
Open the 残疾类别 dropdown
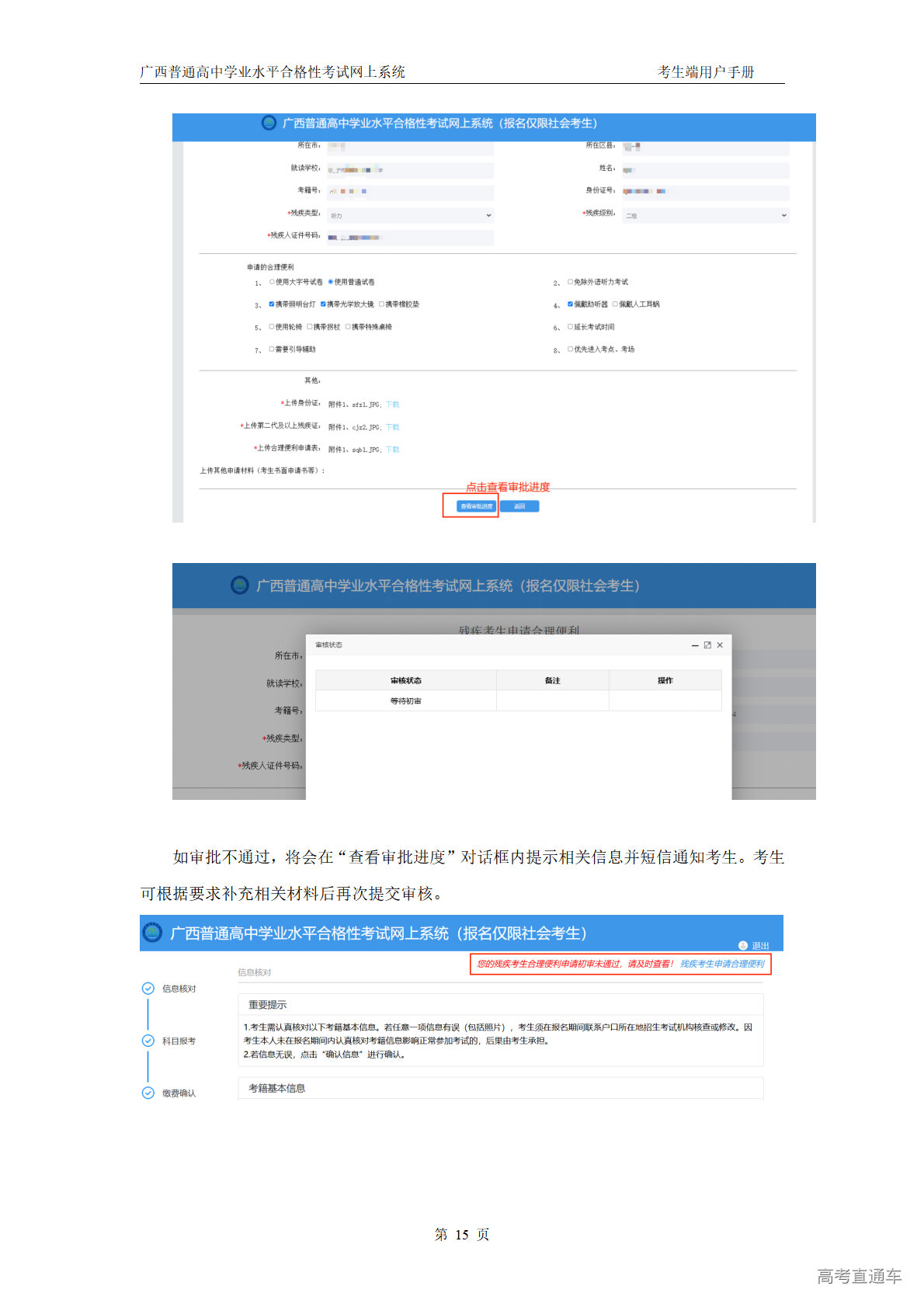(x=411, y=215)
